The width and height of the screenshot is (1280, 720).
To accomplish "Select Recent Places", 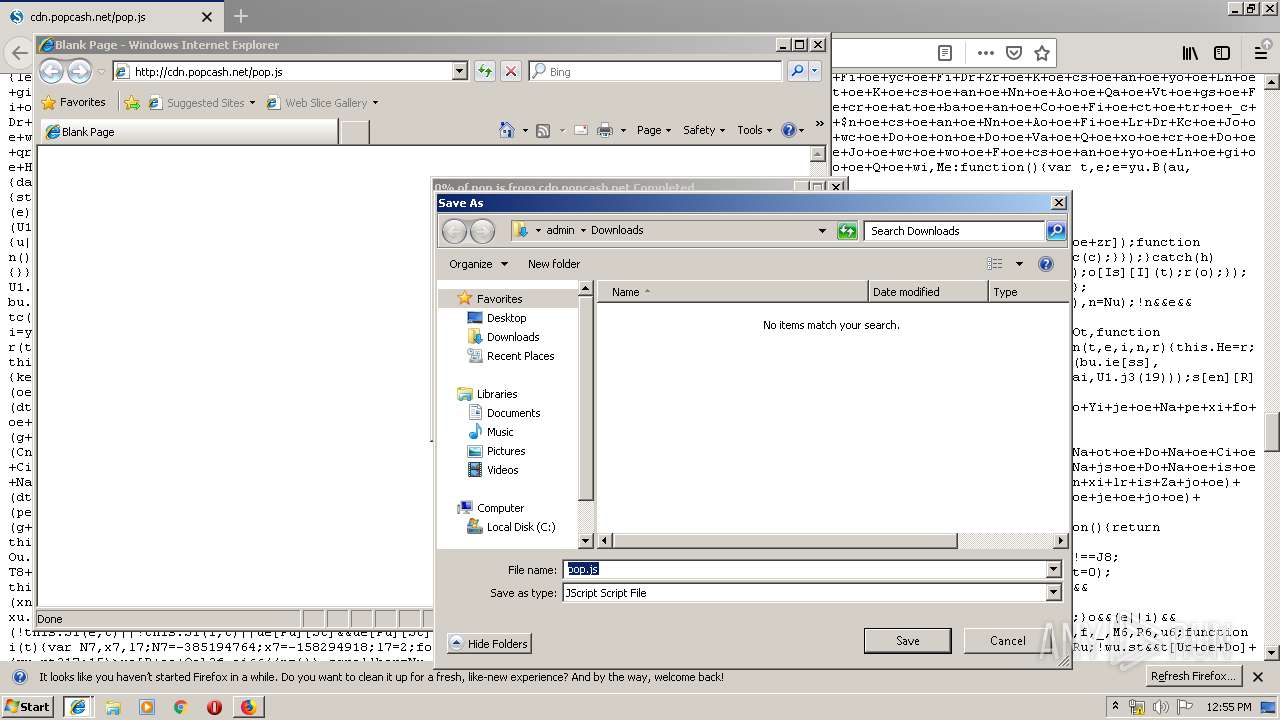I will (x=520, y=356).
